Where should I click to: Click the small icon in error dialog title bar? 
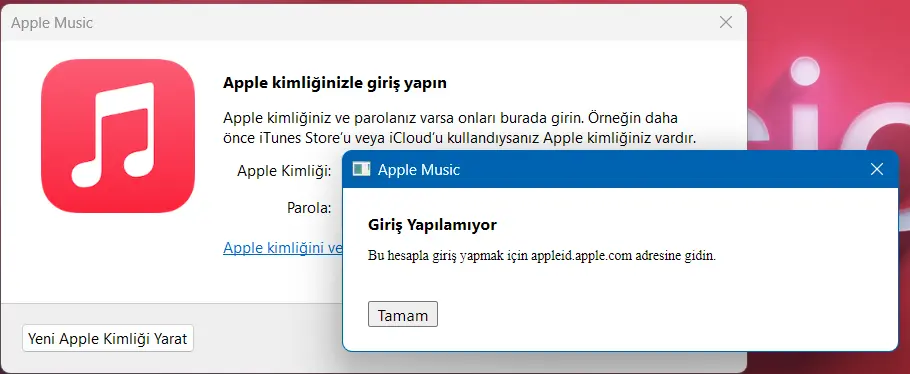(x=361, y=169)
